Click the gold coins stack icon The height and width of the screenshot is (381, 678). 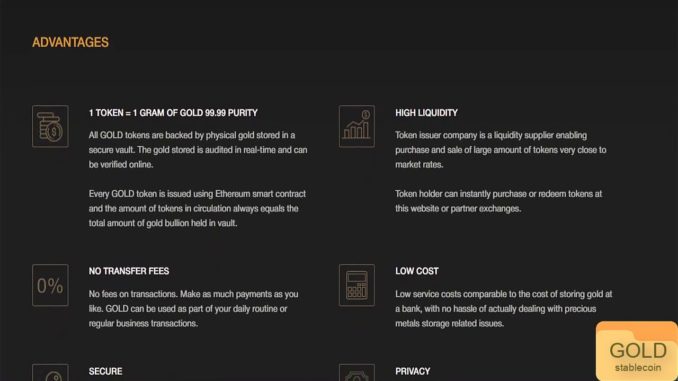click(x=50, y=126)
